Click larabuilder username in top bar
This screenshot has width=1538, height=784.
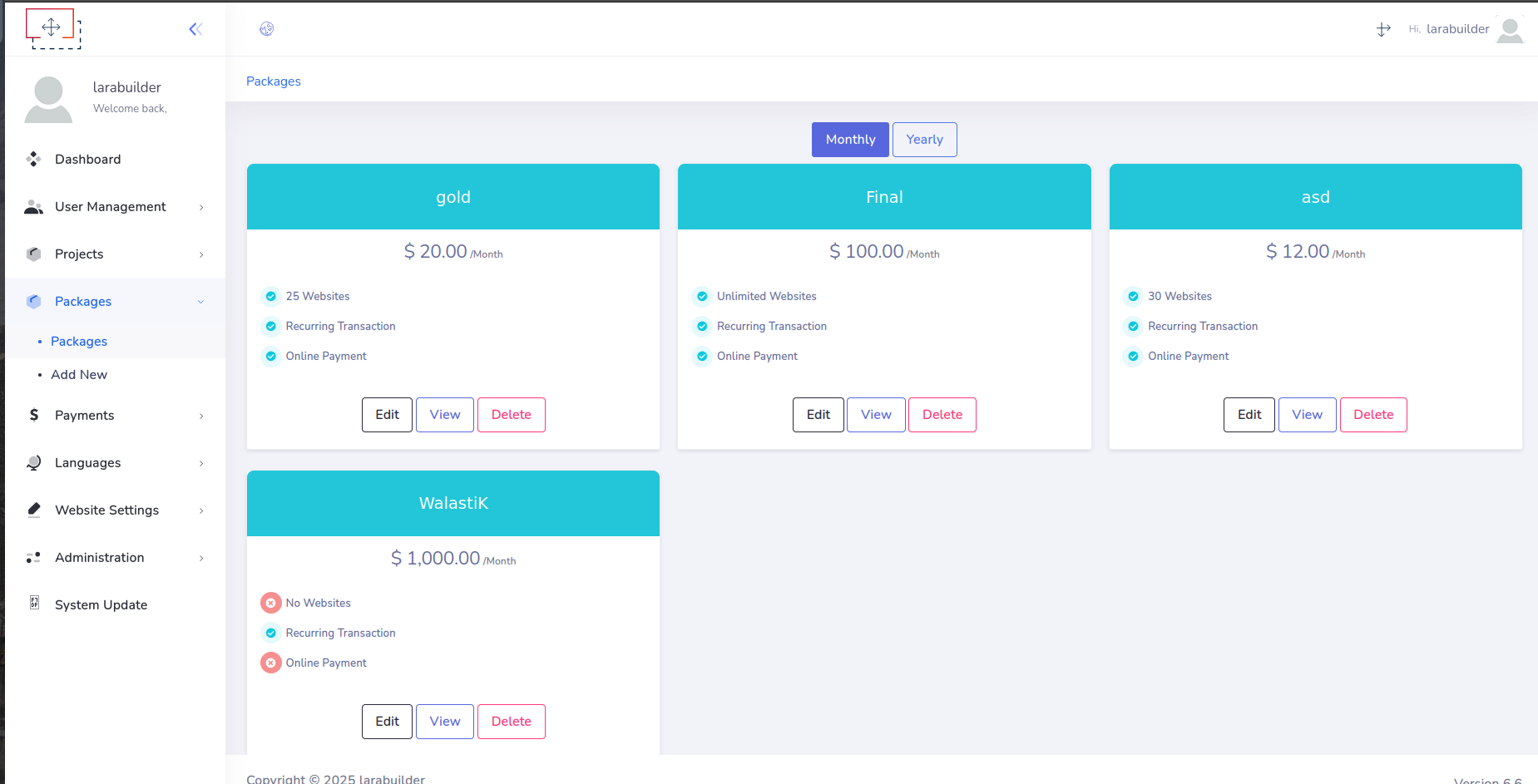pyautogui.click(x=1458, y=29)
